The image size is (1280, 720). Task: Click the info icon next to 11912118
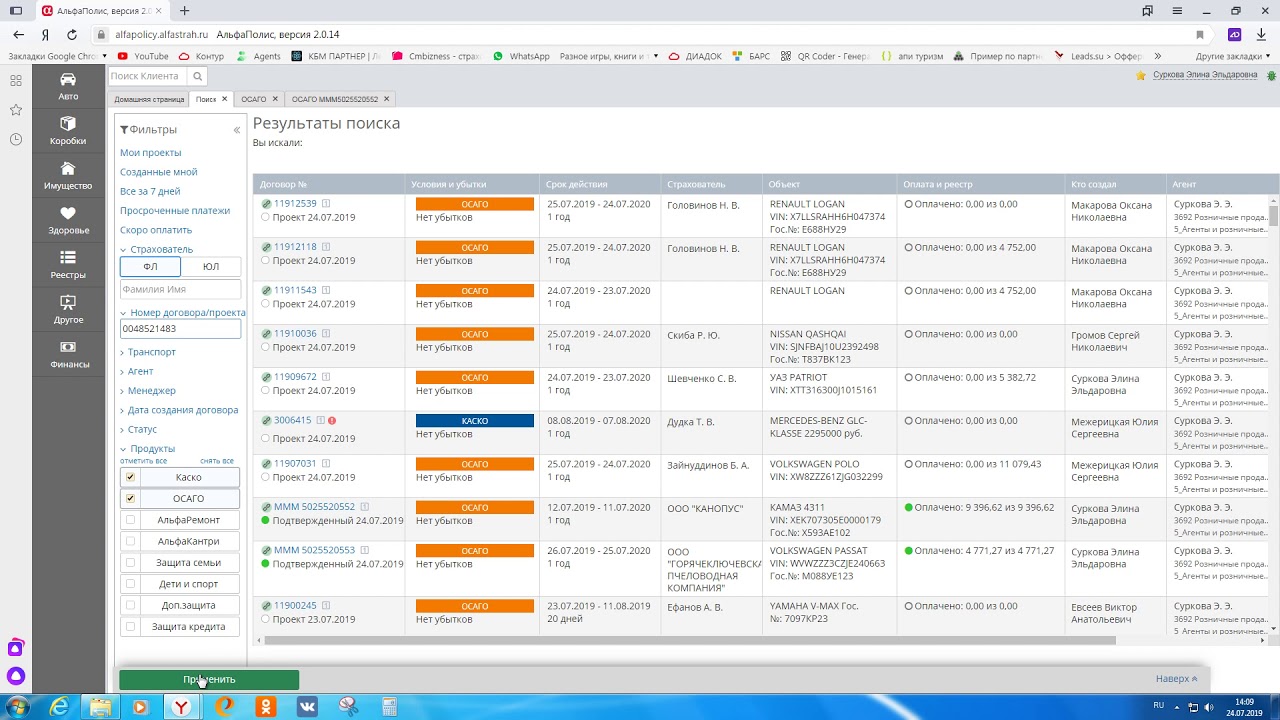(326, 247)
